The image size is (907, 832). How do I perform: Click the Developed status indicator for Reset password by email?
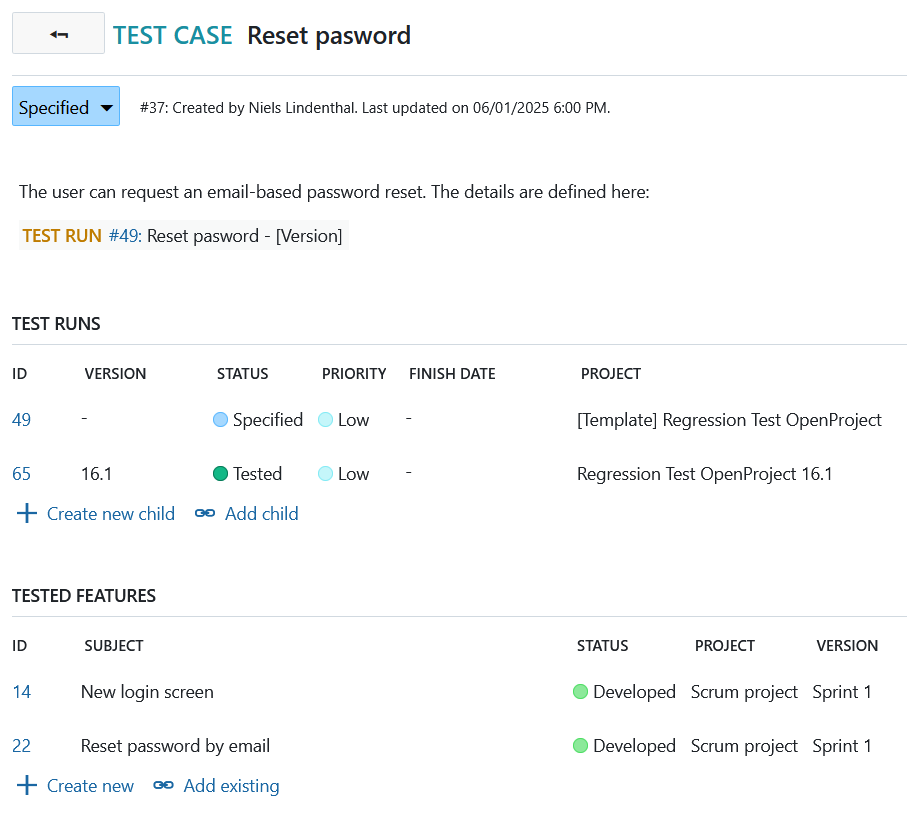[580, 746]
